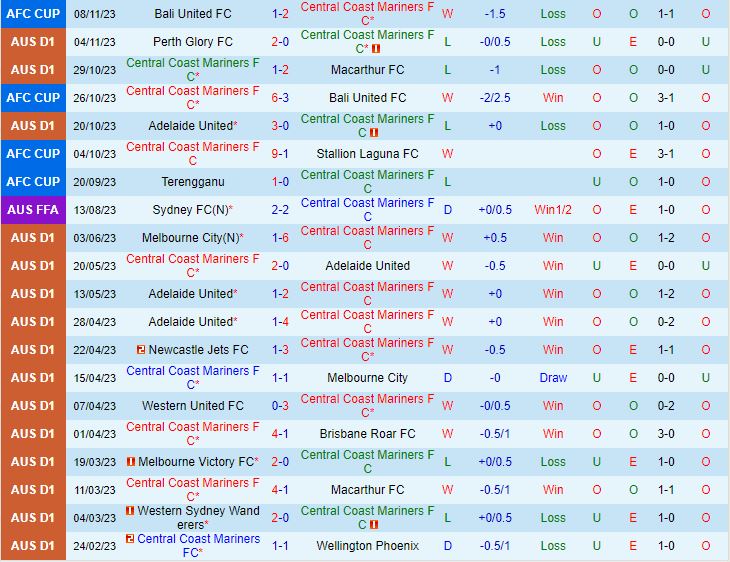Screen dimensions: 730x562
Task: Open Central Coast Mariners FC on 15/04/23
Action: click(193, 378)
